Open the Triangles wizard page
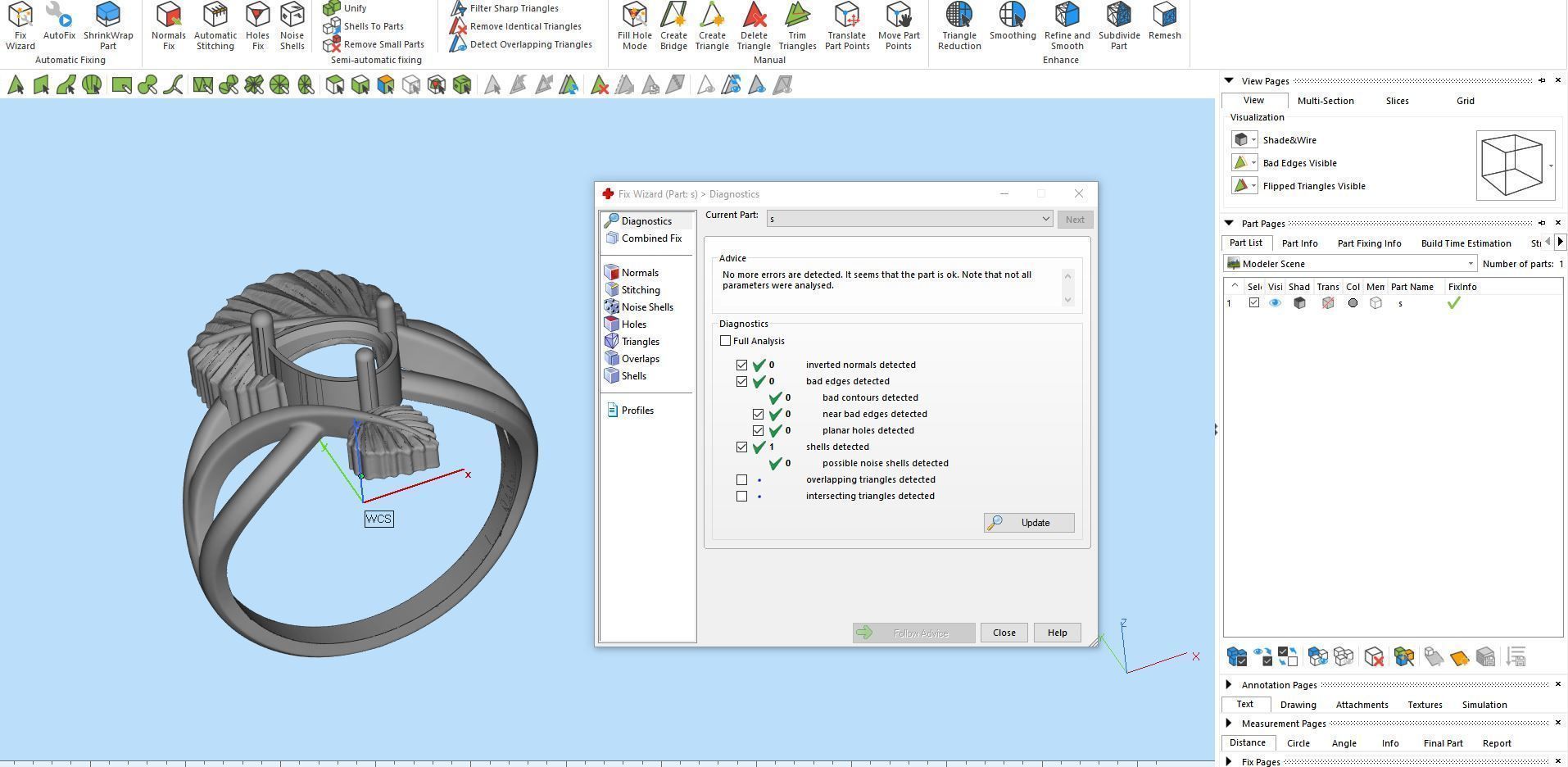The width and height of the screenshot is (1568, 767). coord(632,342)
